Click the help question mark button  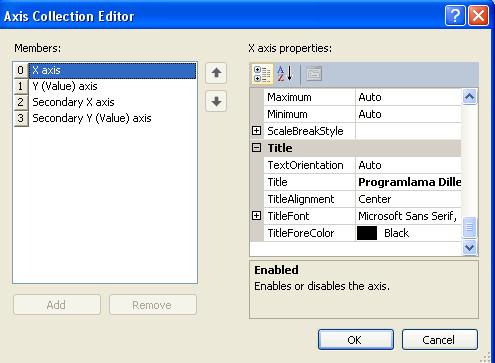[x=455, y=15]
